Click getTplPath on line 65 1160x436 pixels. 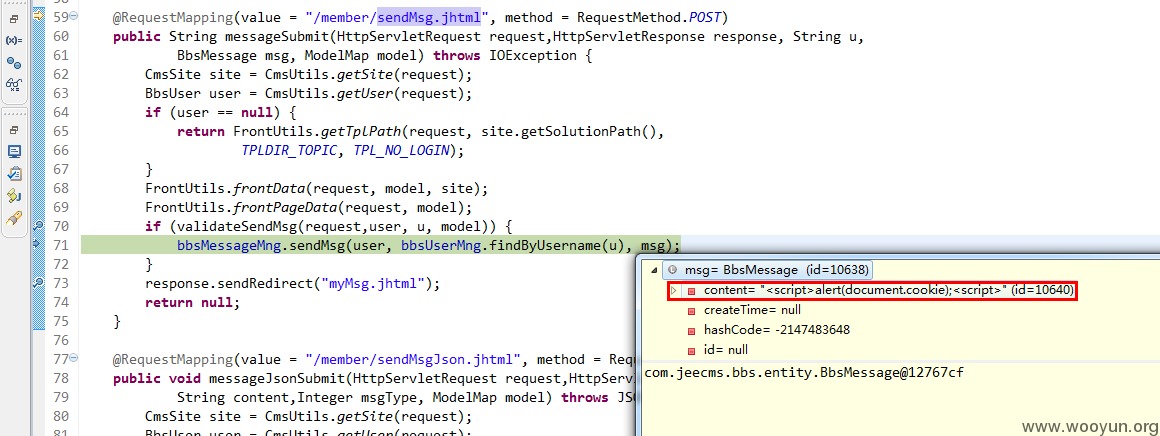point(361,133)
